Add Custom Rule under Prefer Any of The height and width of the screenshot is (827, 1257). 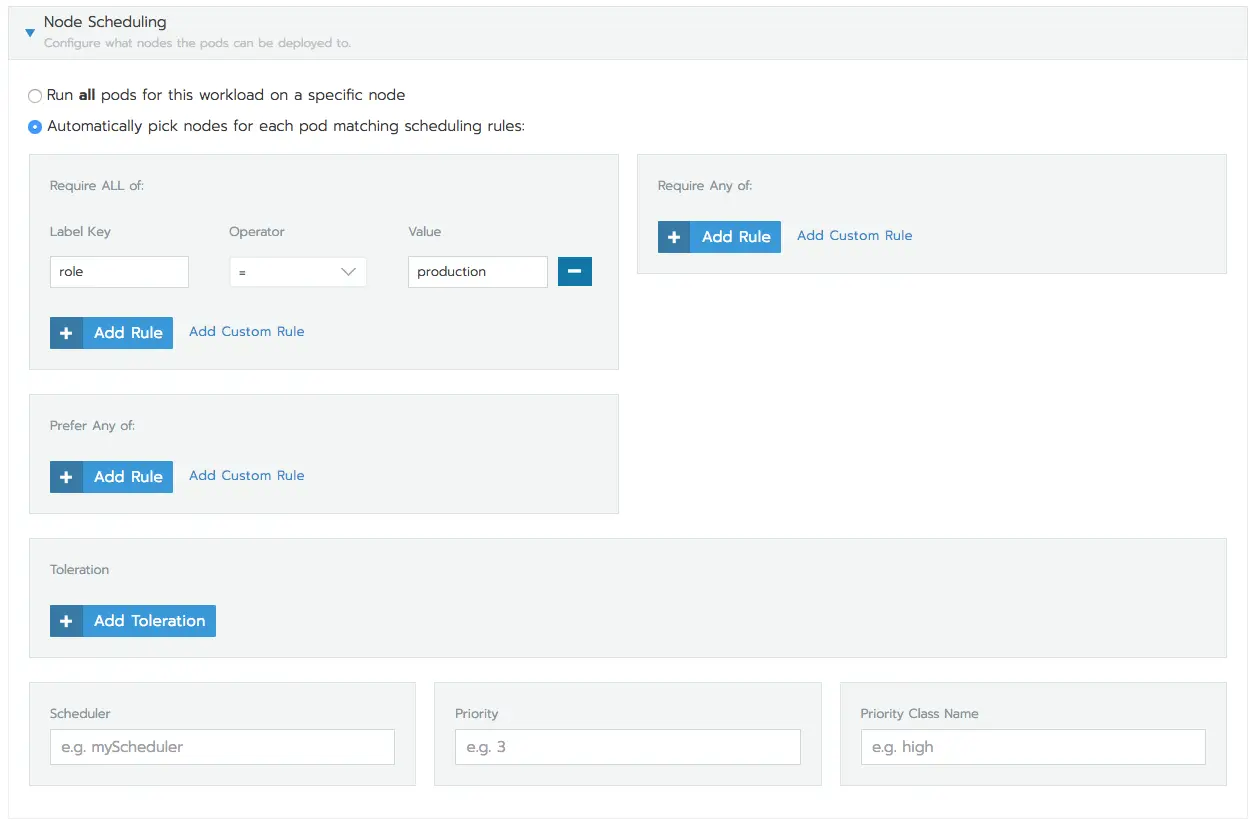coord(247,476)
